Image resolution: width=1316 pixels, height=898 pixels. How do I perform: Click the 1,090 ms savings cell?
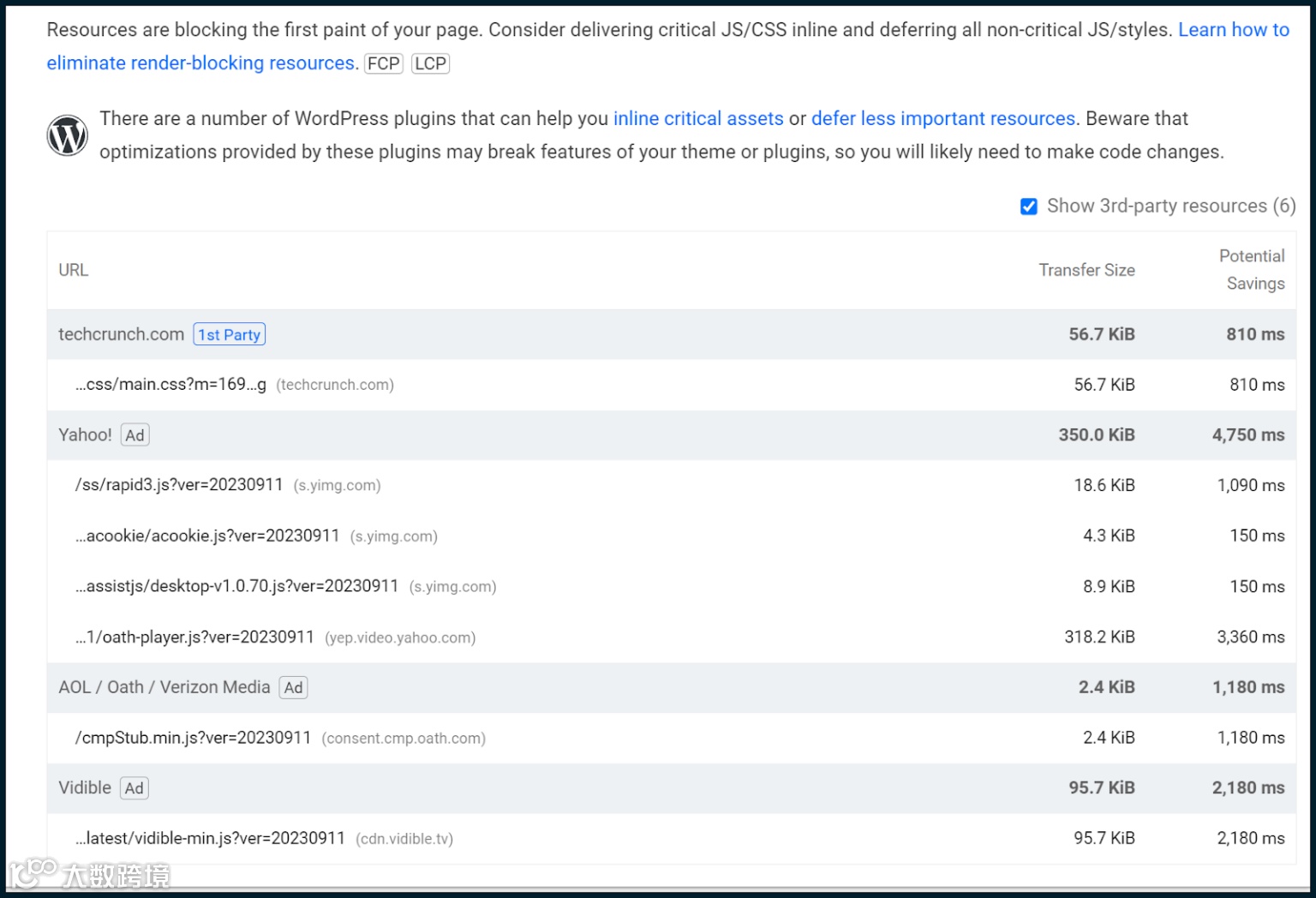(1251, 485)
